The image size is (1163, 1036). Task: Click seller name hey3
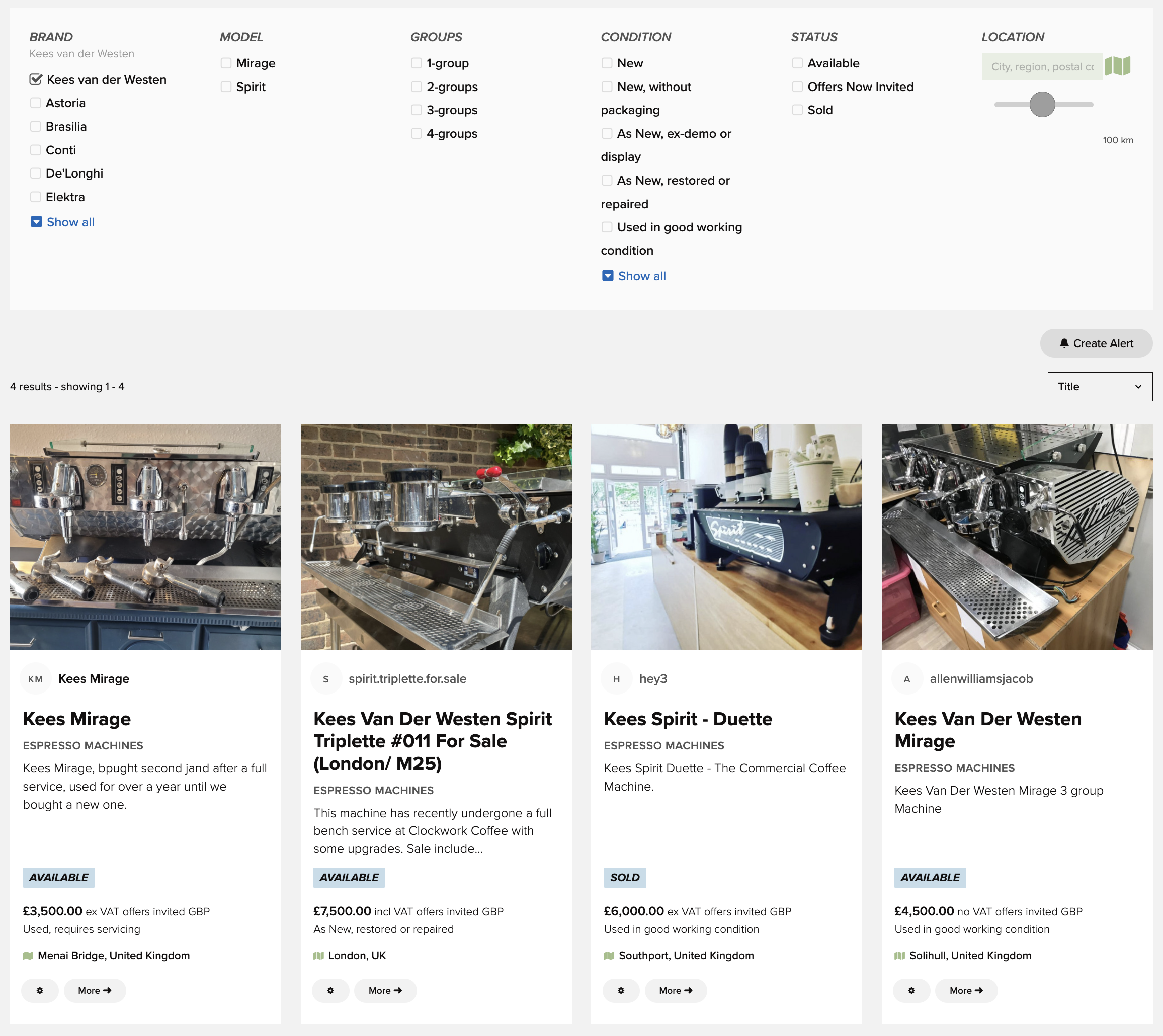pyautogui.click(x=653, y=678)
